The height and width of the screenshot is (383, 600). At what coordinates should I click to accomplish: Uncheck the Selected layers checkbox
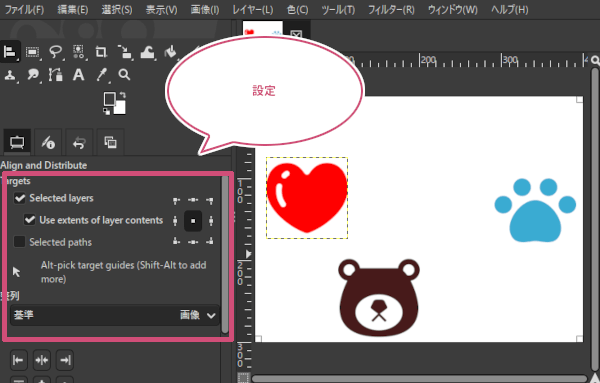coord(20,198)
